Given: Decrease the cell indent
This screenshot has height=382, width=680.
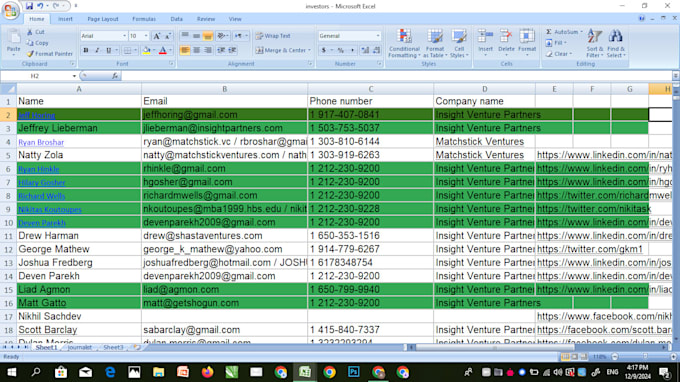Looking at the screenshot, I should tap(221, 50).
